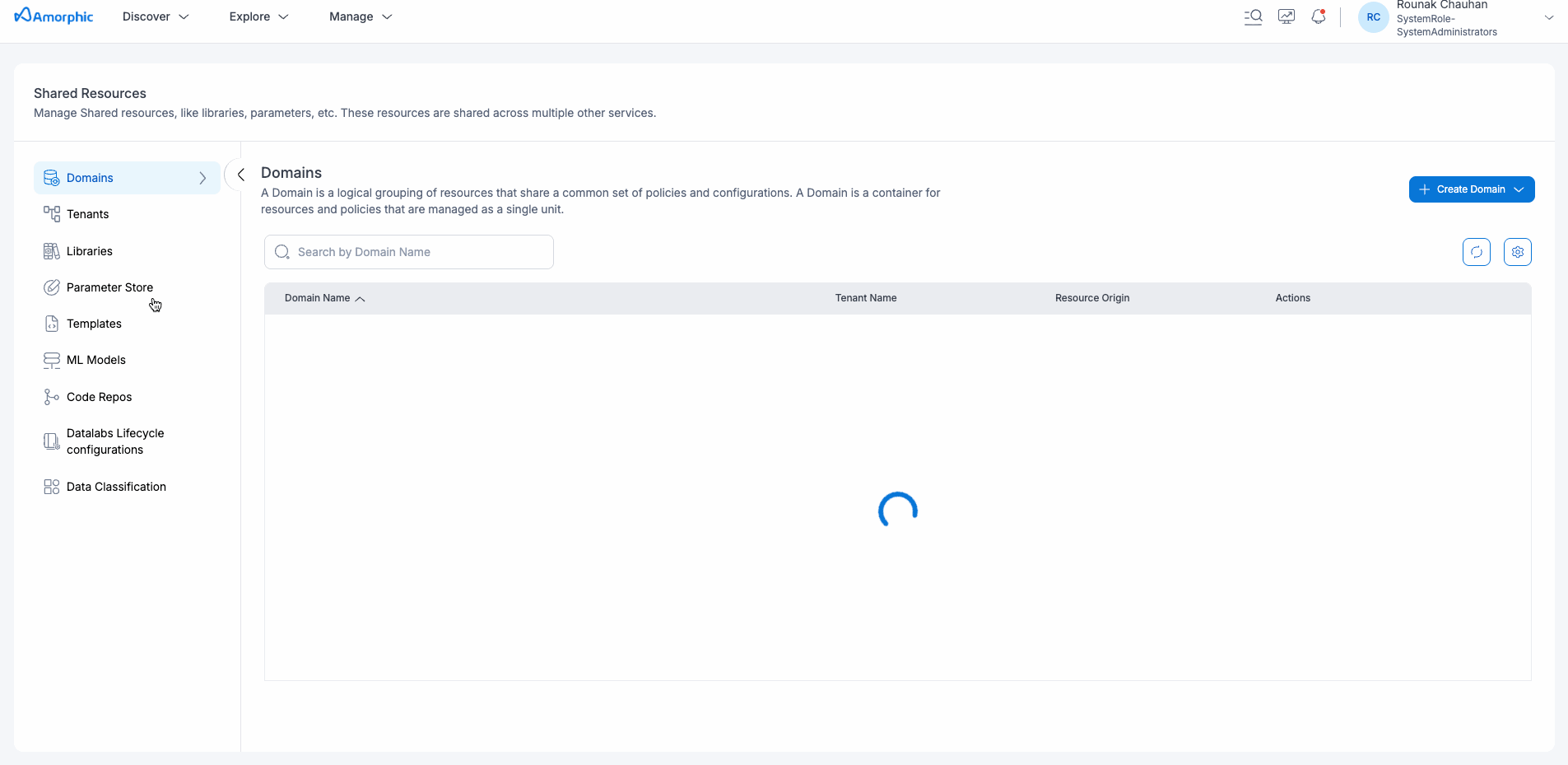Click the refresh domains list icon
1568x765 pixels.
1476,252
